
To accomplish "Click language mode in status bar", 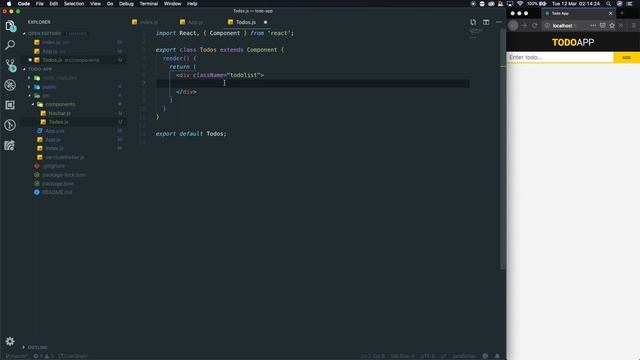I will pyautogui.click(x=464, y=356).
